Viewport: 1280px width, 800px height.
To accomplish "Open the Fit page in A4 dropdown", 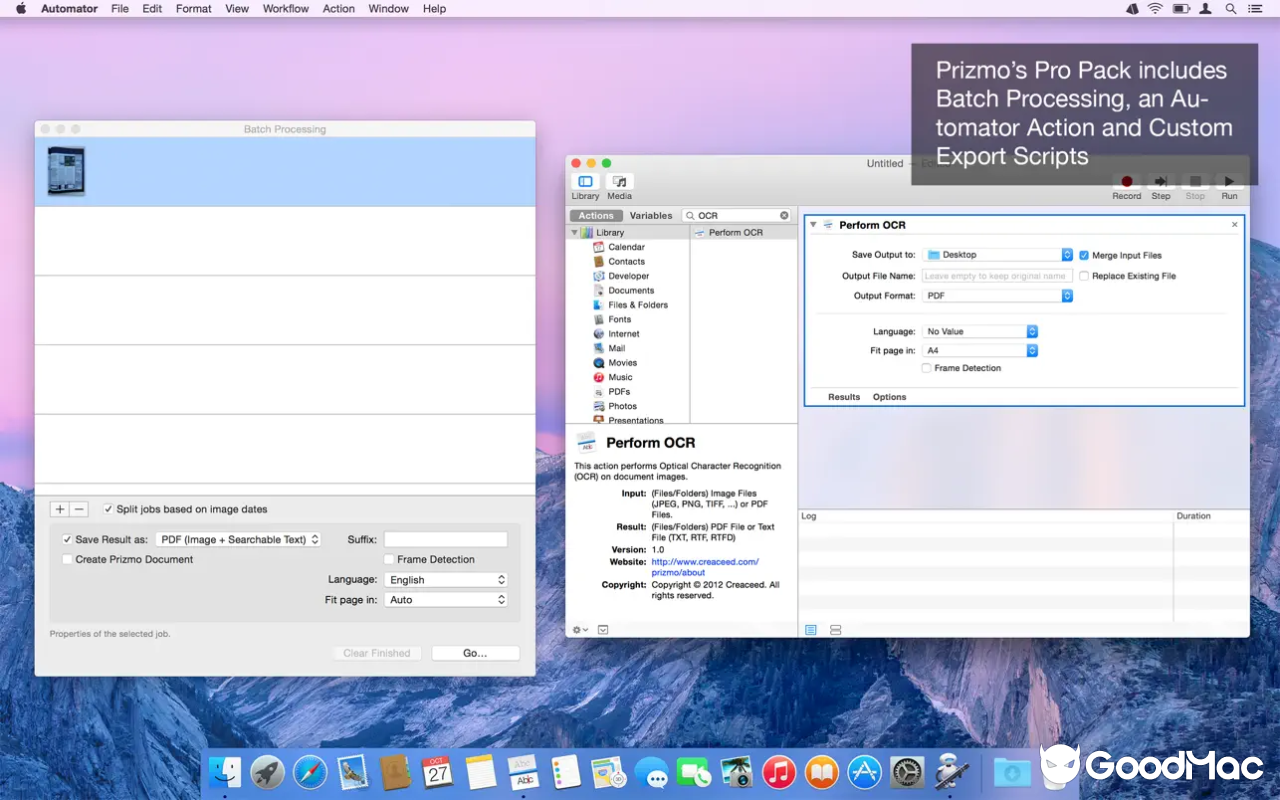I will 980,351.
